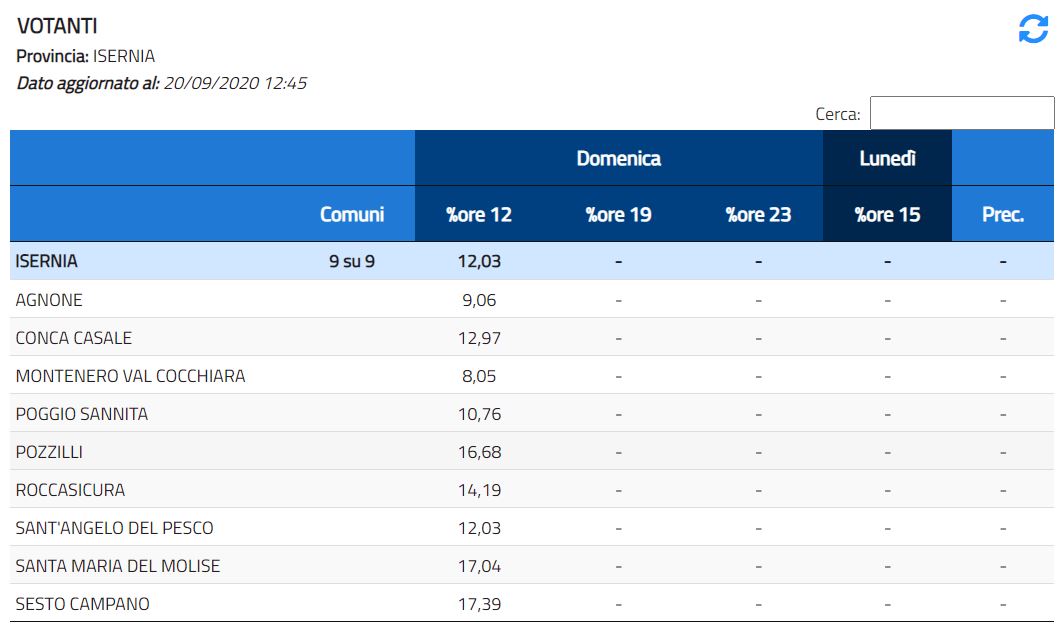This screenshot has height=628, width=1060.
Task: Sort by the %ore 19 column header
Action: 619,214
